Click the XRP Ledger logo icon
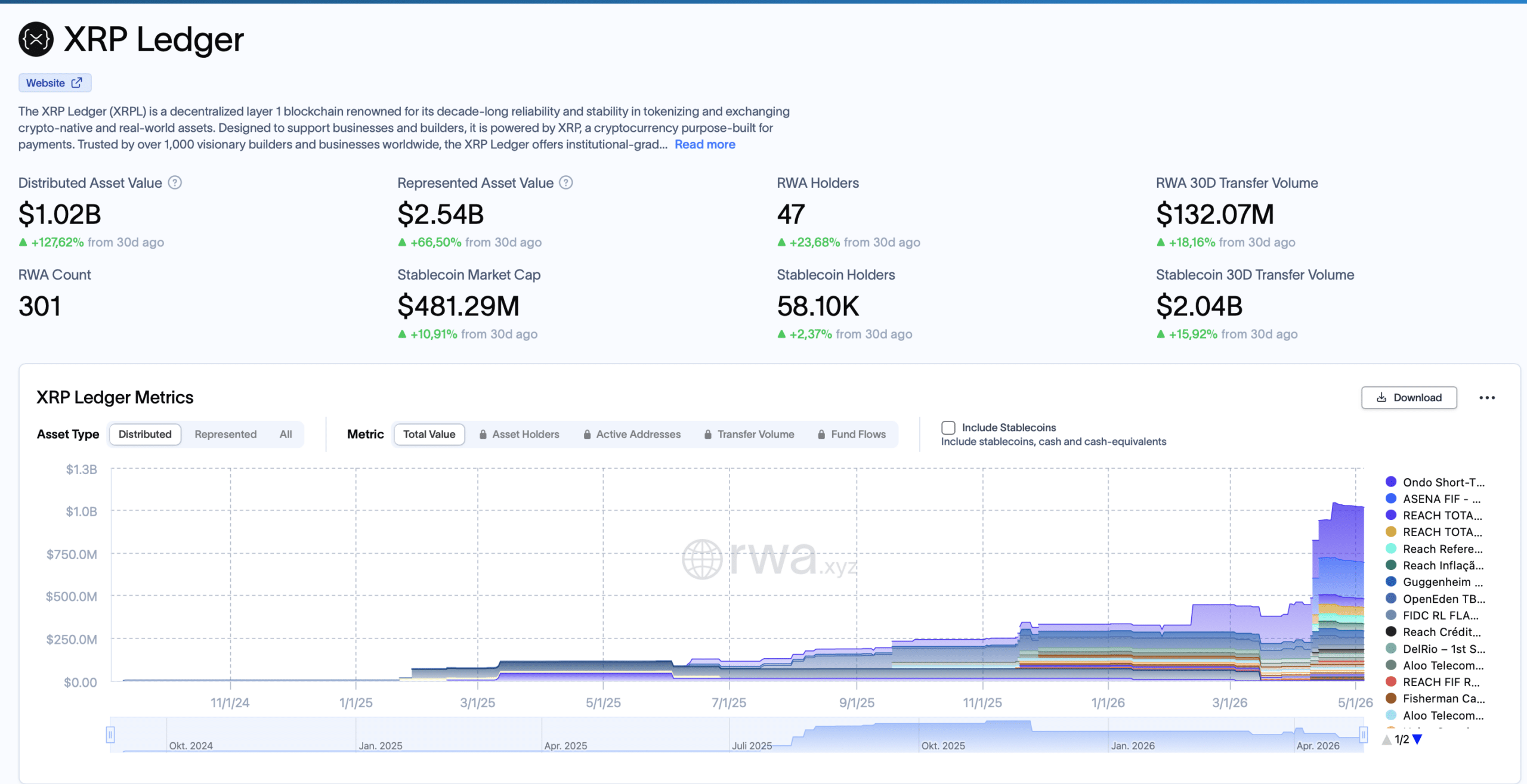Viewport: 1527px width, 784px height. point(36,39)
